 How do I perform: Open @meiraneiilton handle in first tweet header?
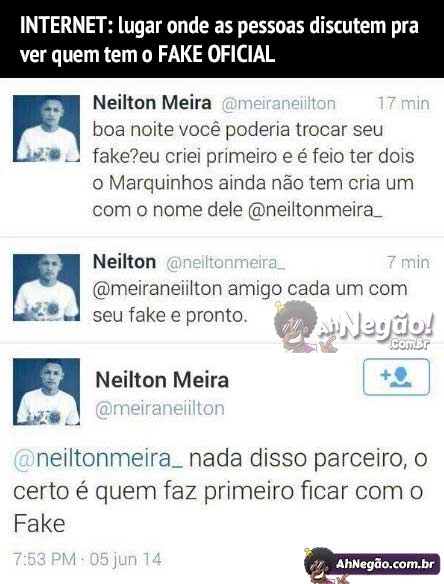[279, 104]
